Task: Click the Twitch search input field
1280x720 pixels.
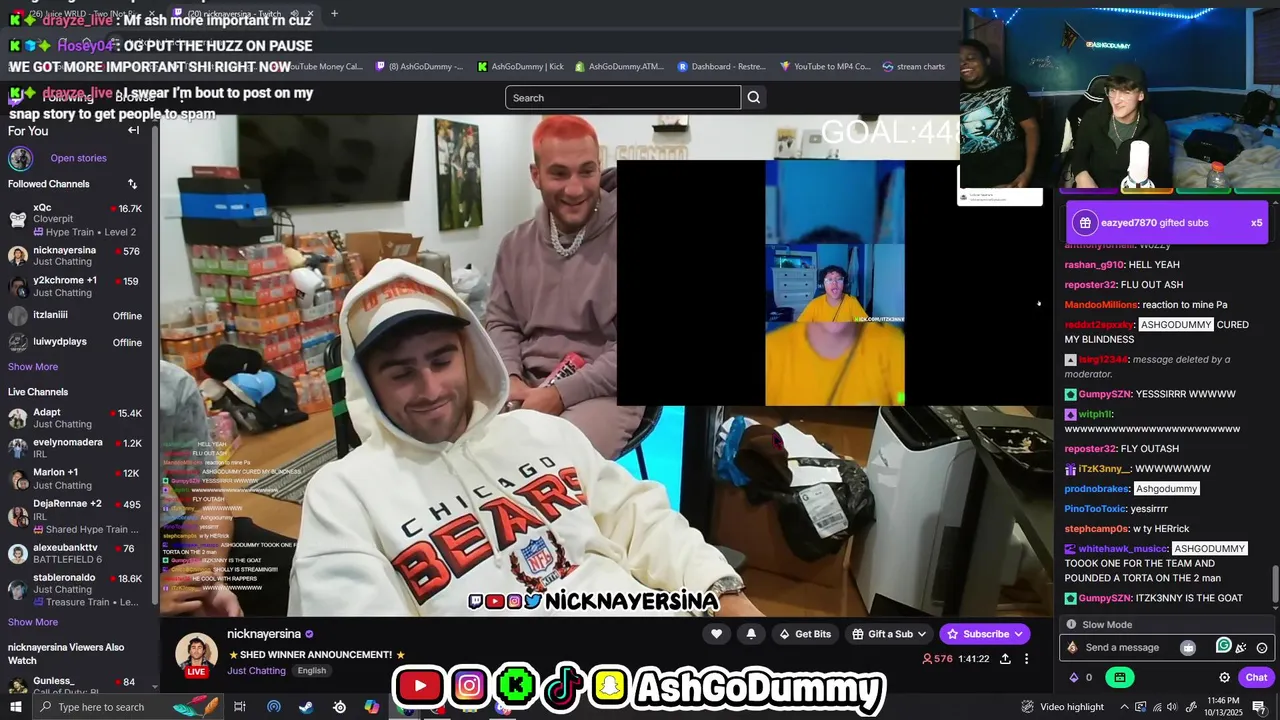Action: click(x=623, y=97)
